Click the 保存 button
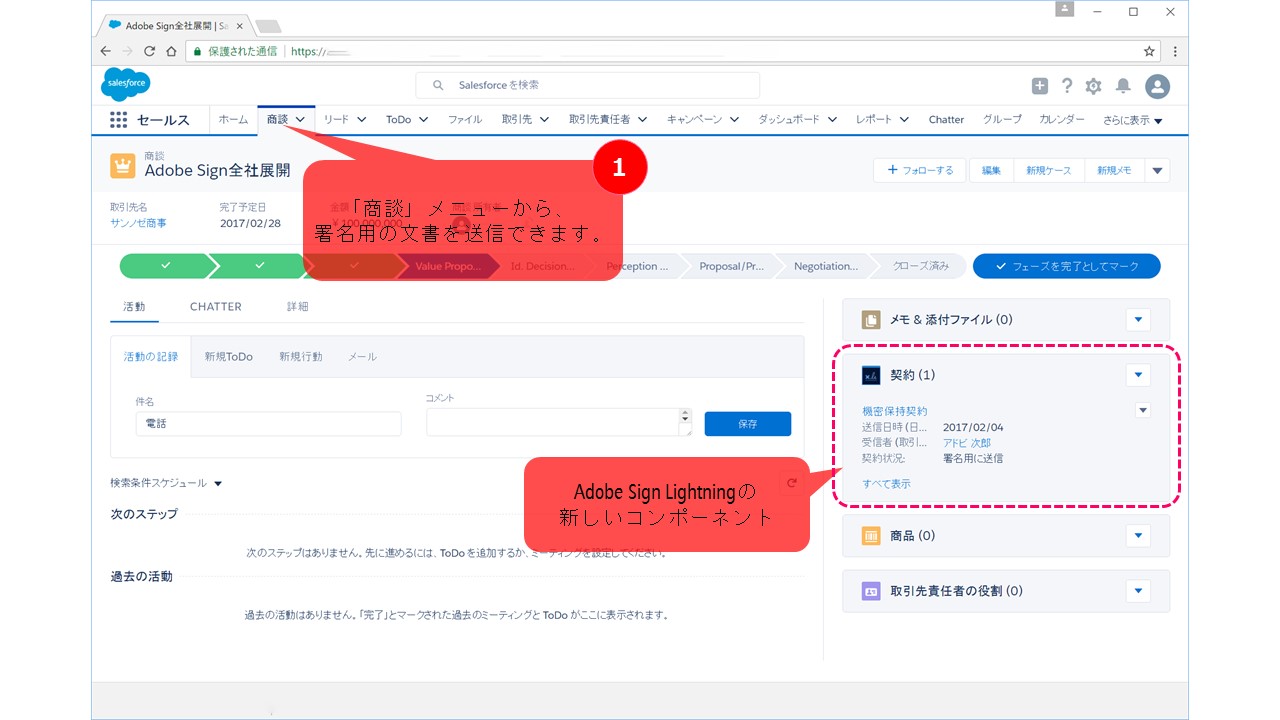 (x=748, y=424)
